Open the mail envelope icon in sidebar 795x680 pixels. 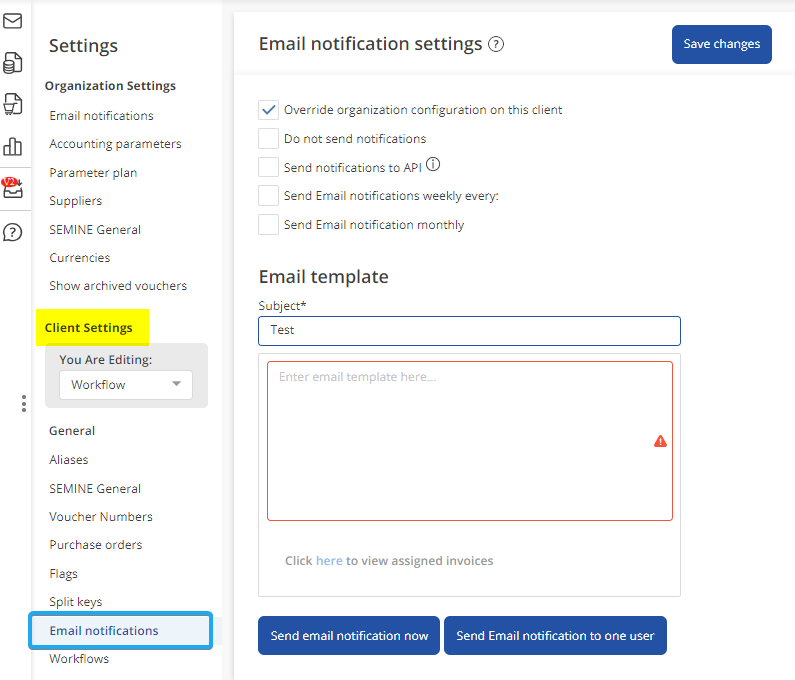tap(13, 21)
